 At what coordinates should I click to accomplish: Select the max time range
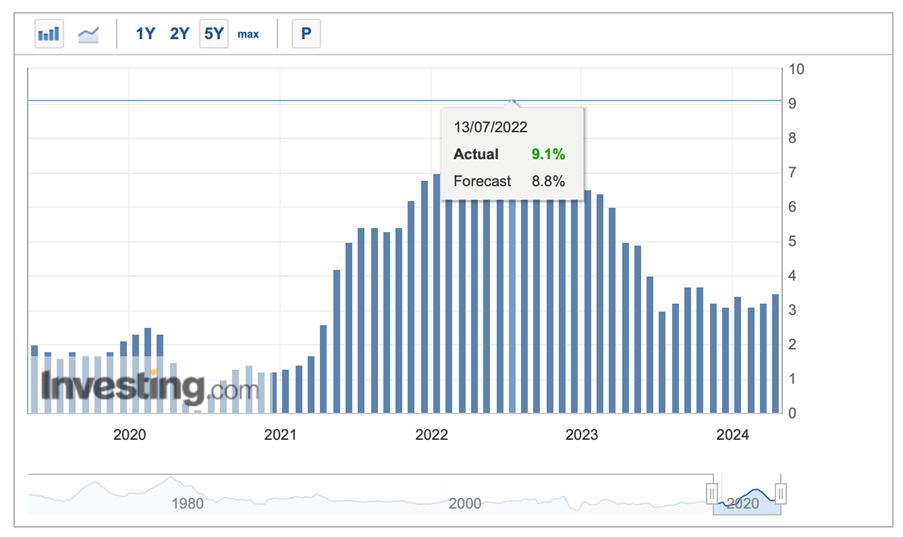point(248,35)
